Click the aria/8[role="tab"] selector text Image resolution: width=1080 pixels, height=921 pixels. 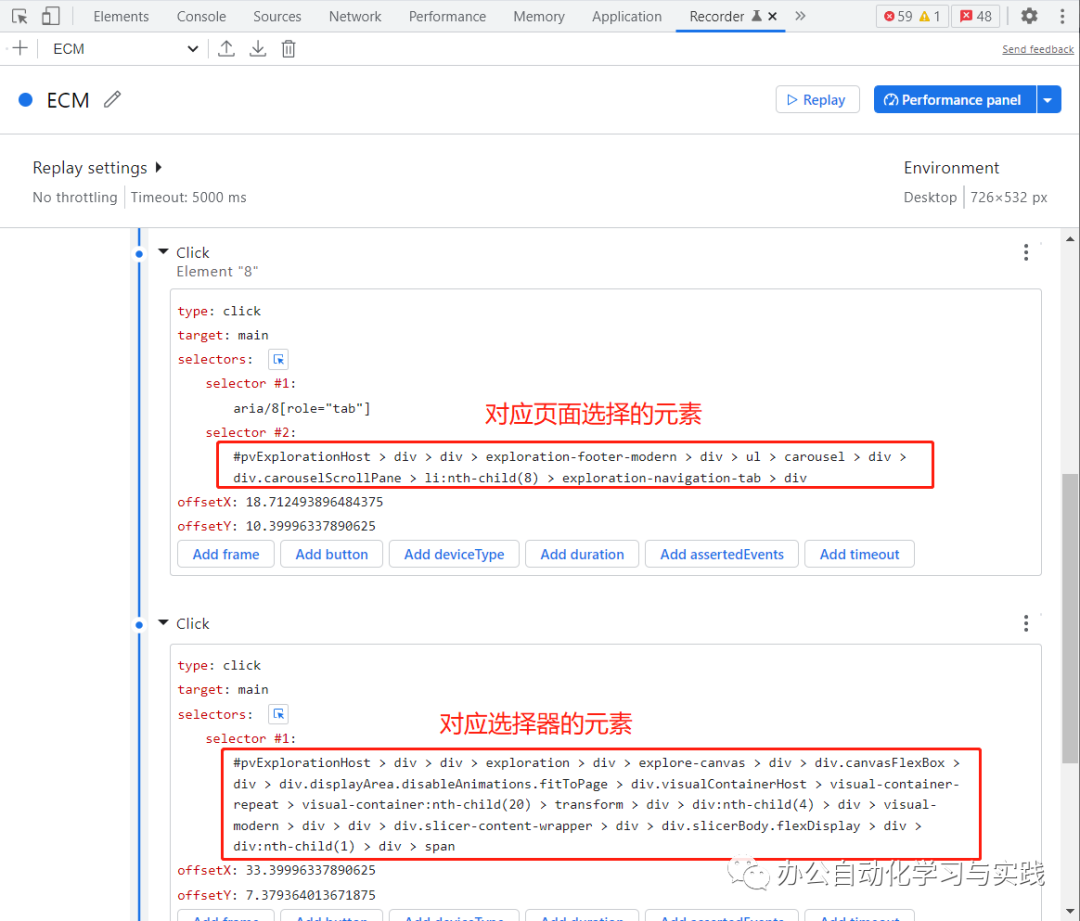[302, 408]
